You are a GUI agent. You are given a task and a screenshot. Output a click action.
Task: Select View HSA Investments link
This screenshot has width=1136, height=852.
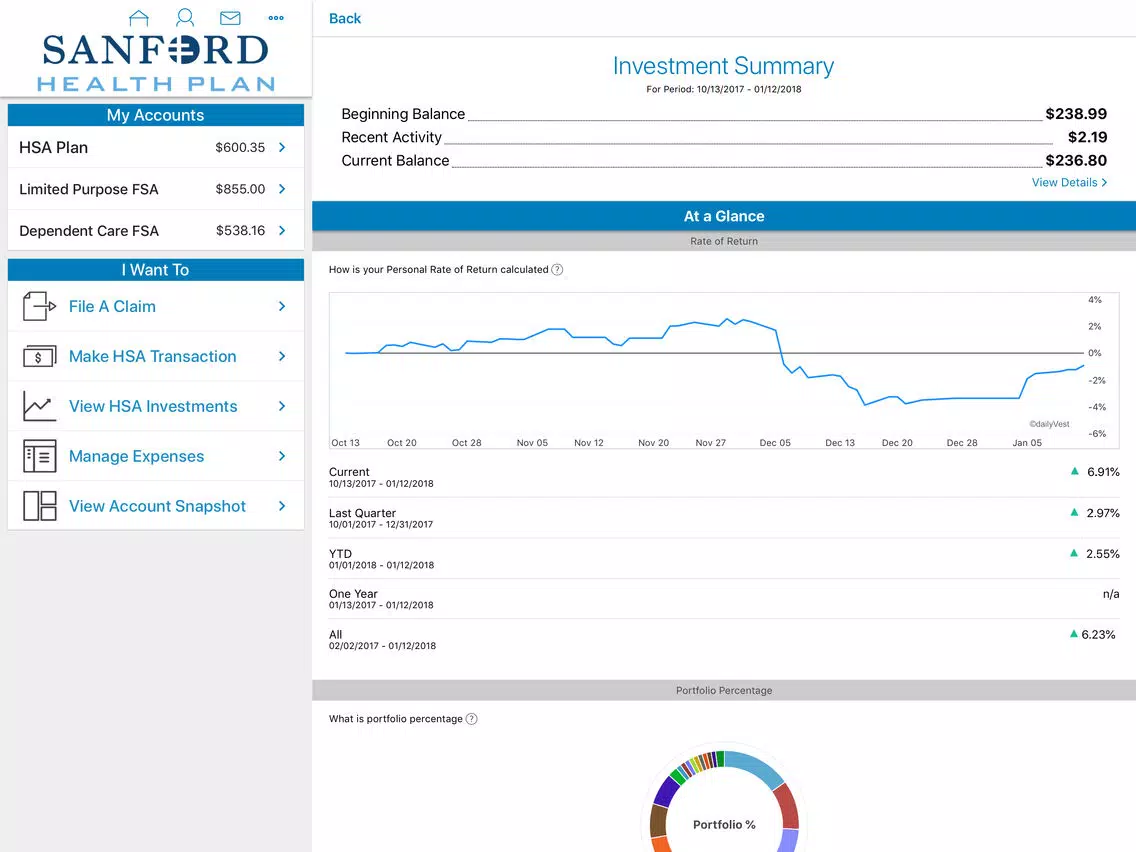[153, 406]
